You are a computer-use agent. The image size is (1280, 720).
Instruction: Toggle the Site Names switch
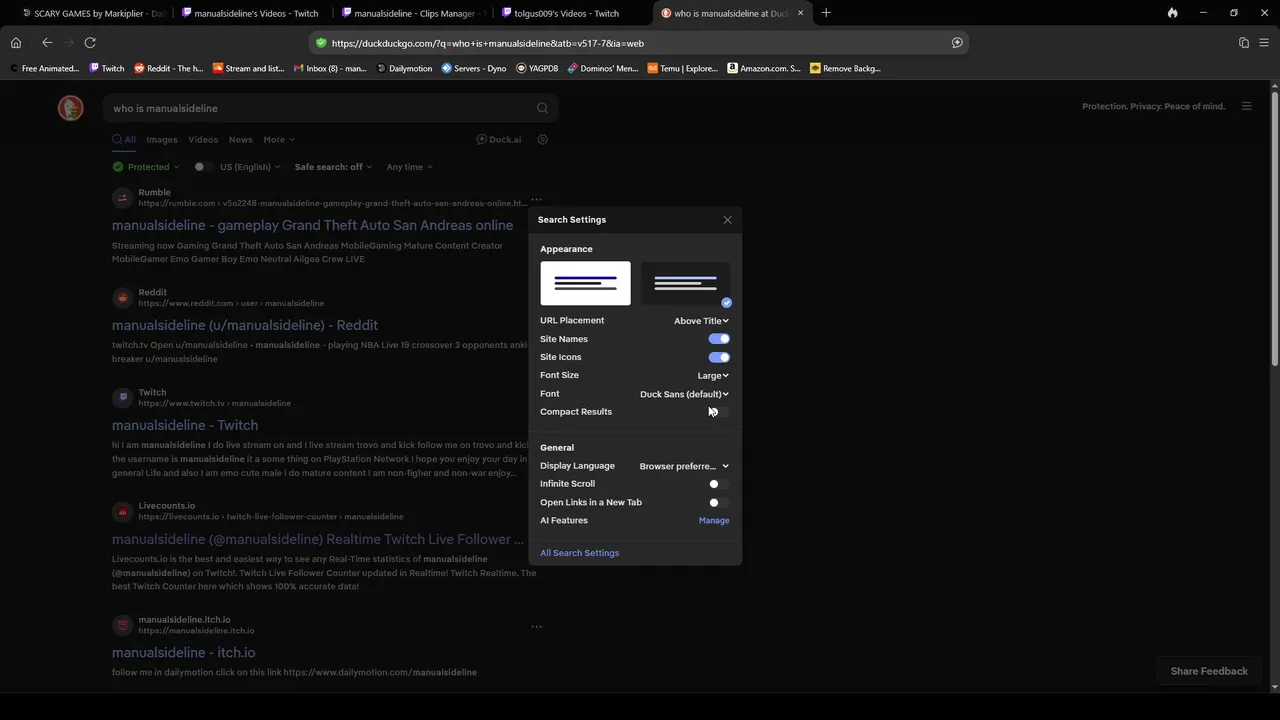click(719, 339)
